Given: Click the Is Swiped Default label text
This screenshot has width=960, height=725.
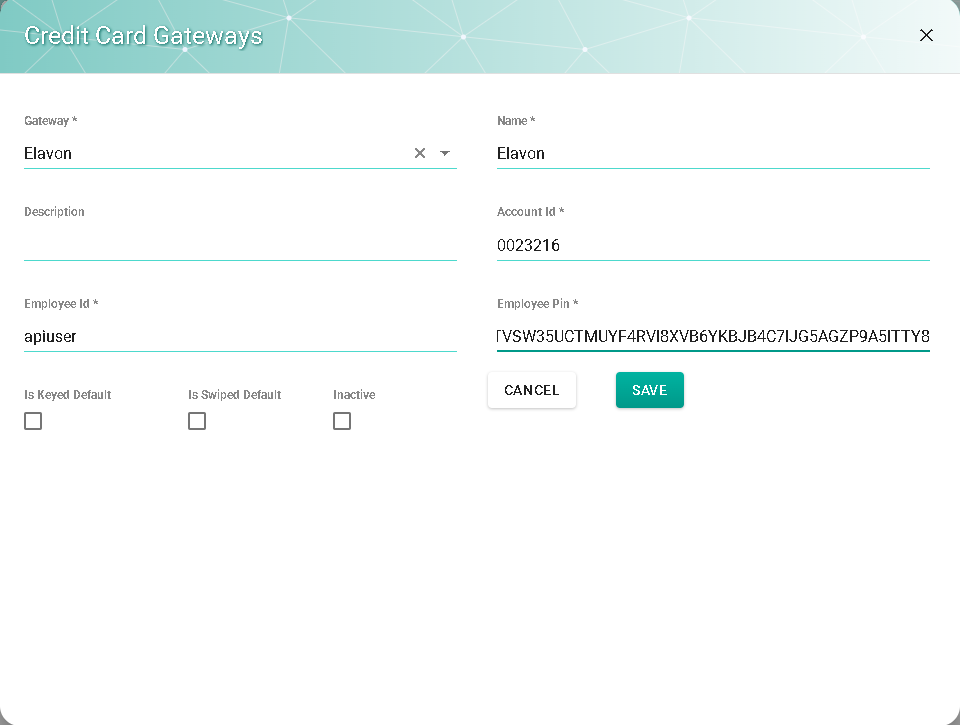Looking at the screenshot, I should [235, 395].
